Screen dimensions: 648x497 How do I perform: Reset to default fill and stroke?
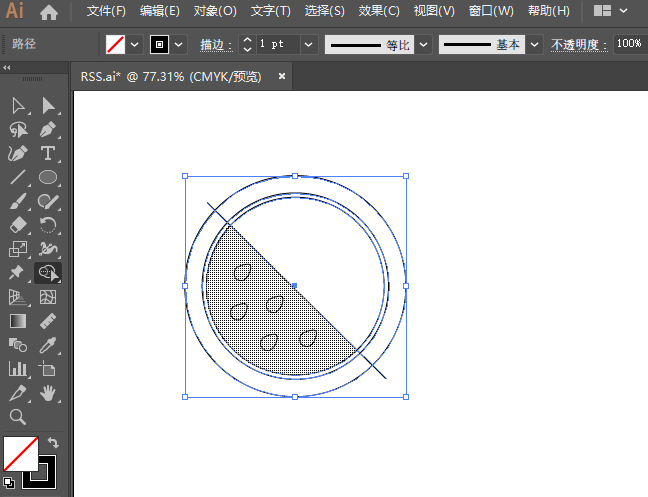pyautogui.click(x=9, y=482)
